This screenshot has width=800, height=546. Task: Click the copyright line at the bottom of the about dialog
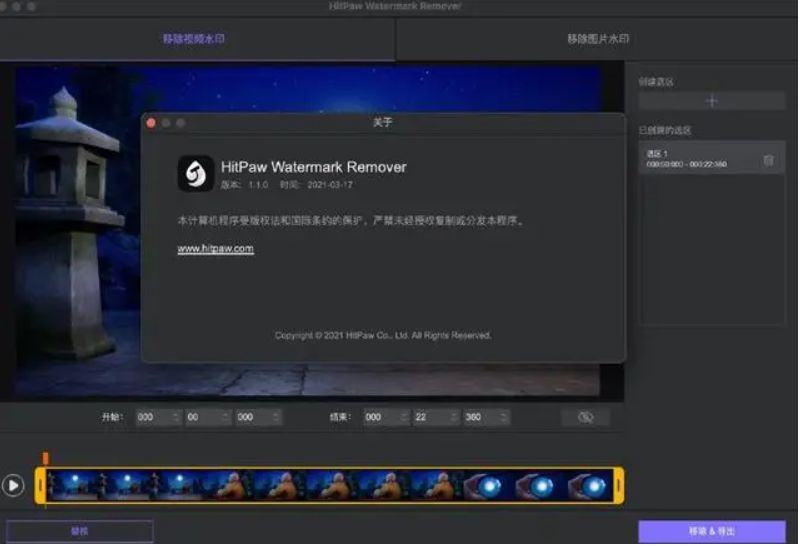coord(383,335)
